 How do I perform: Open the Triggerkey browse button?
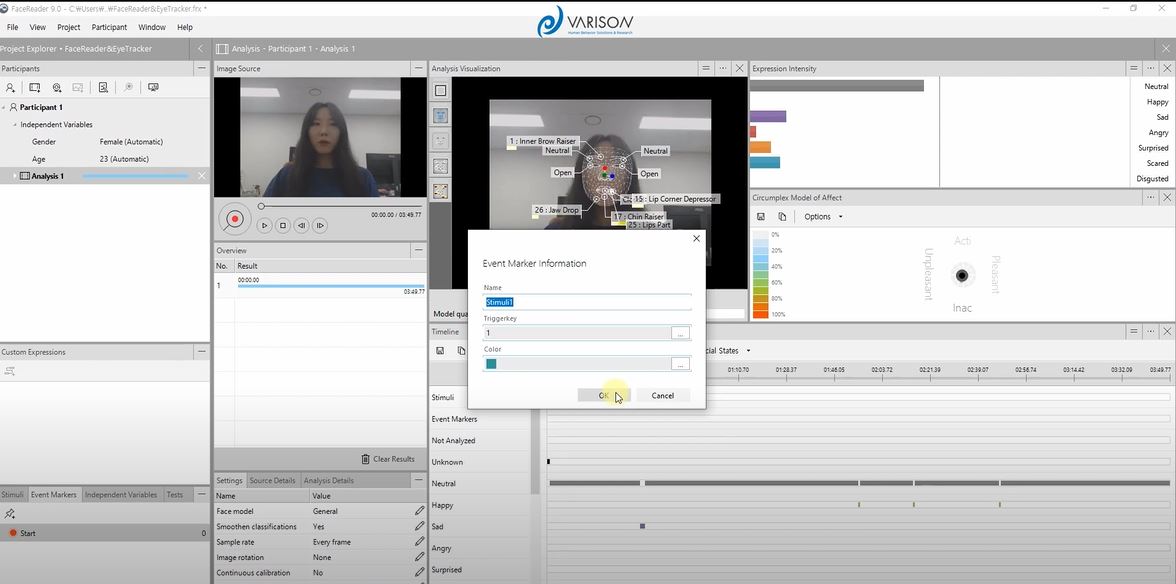680,333
